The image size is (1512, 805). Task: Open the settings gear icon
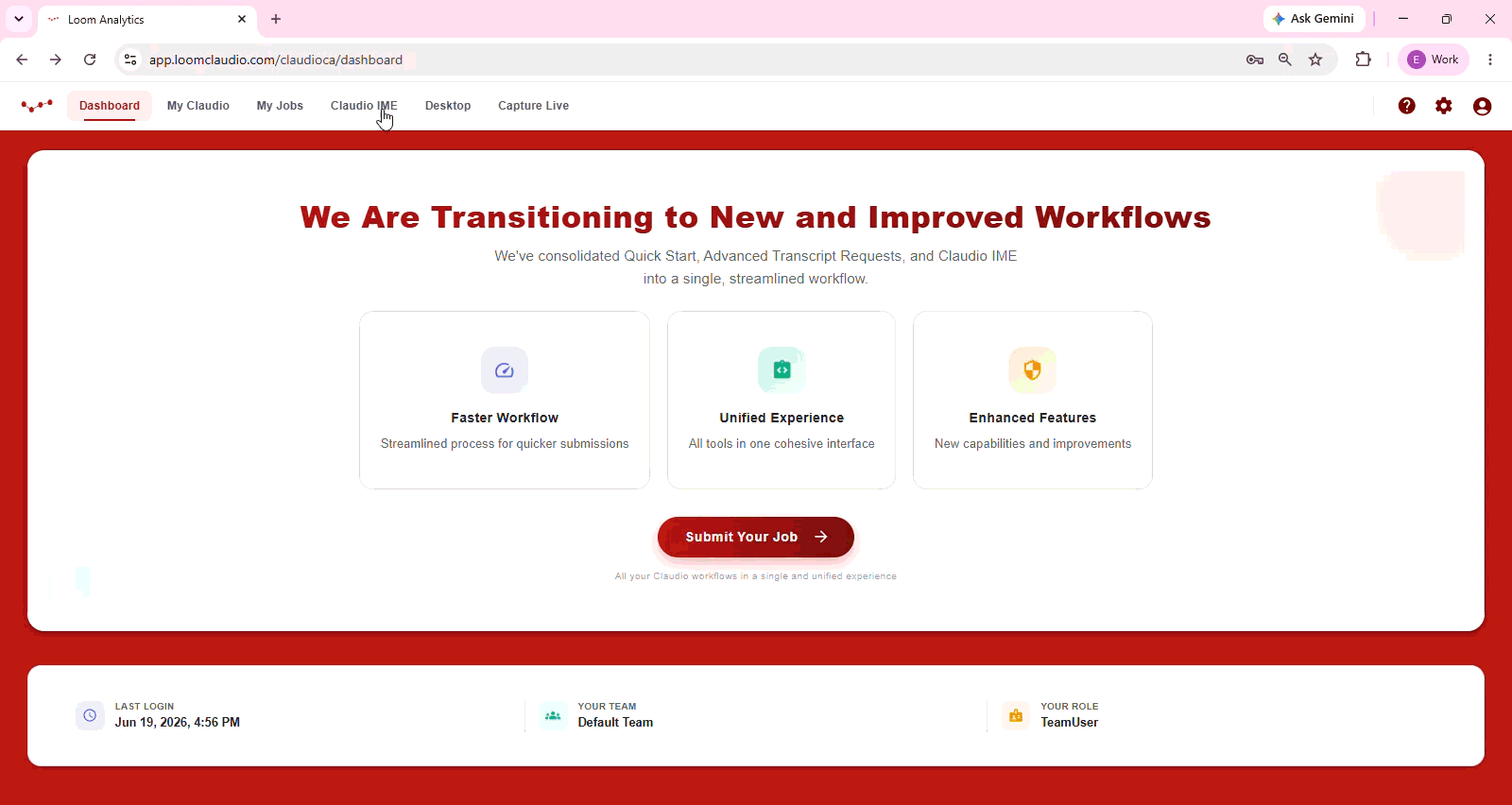(1444, 106)
